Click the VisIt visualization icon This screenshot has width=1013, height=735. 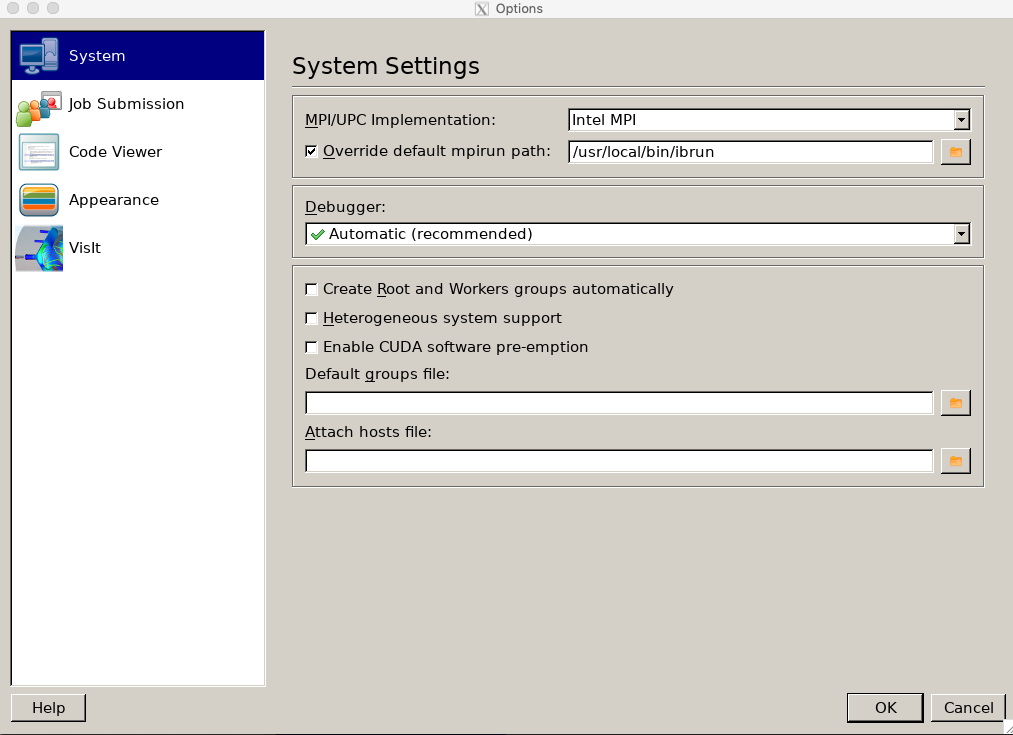point(39,248)
